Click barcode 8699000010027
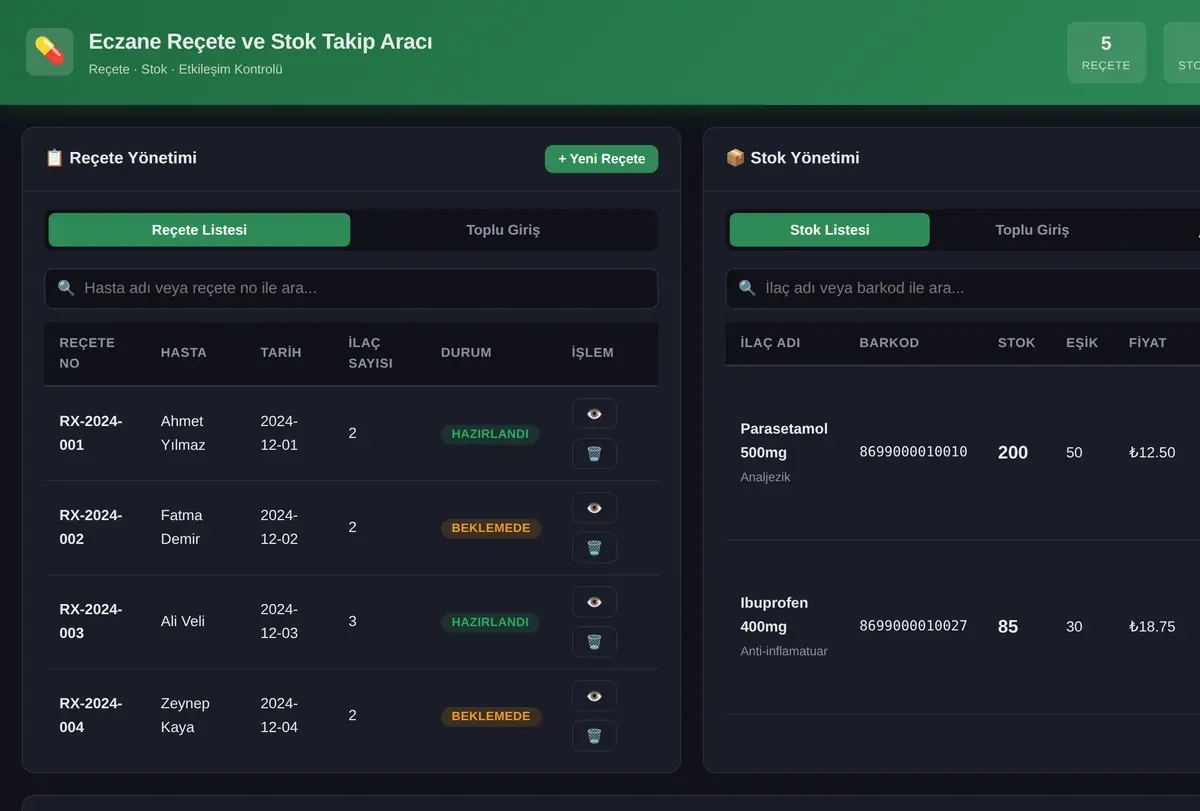 tap(913, 626)
